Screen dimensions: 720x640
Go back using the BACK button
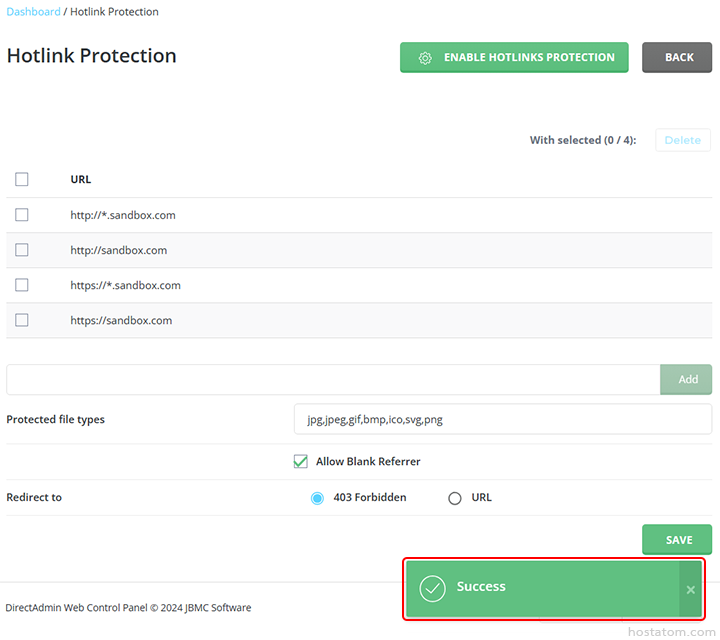tap(677, 58)
